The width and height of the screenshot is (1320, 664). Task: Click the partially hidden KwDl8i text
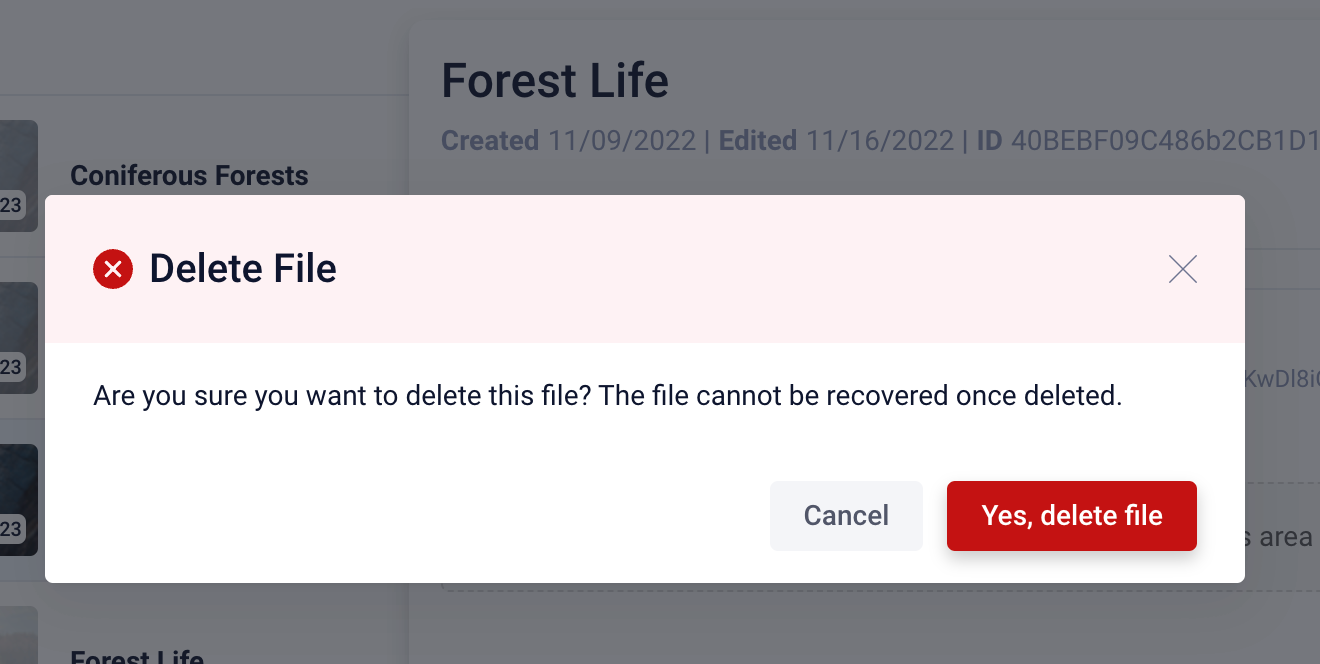click(1283, 379)
